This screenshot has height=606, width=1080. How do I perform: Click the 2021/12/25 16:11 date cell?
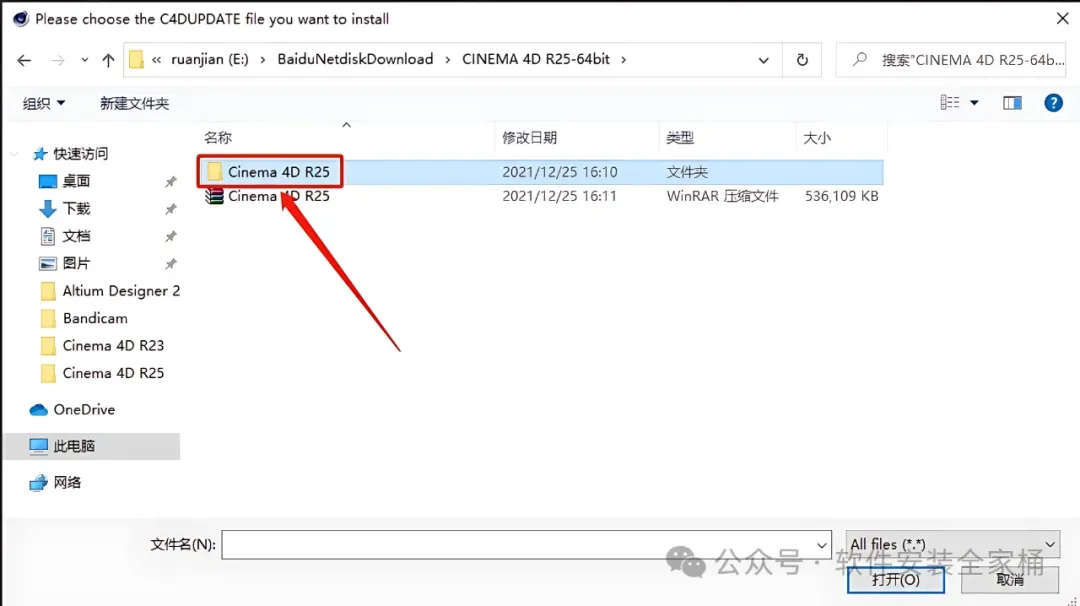pos(559,196)
